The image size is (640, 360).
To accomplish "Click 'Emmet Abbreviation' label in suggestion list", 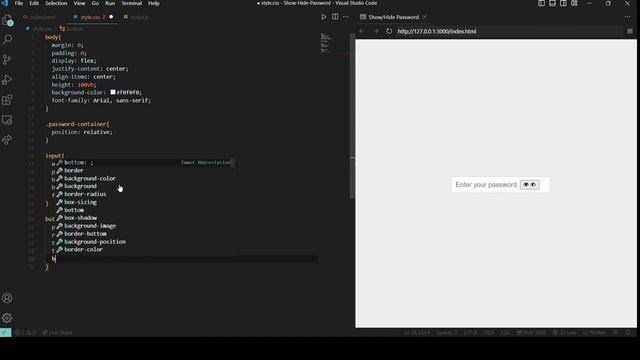I will (x=206, y=162).
